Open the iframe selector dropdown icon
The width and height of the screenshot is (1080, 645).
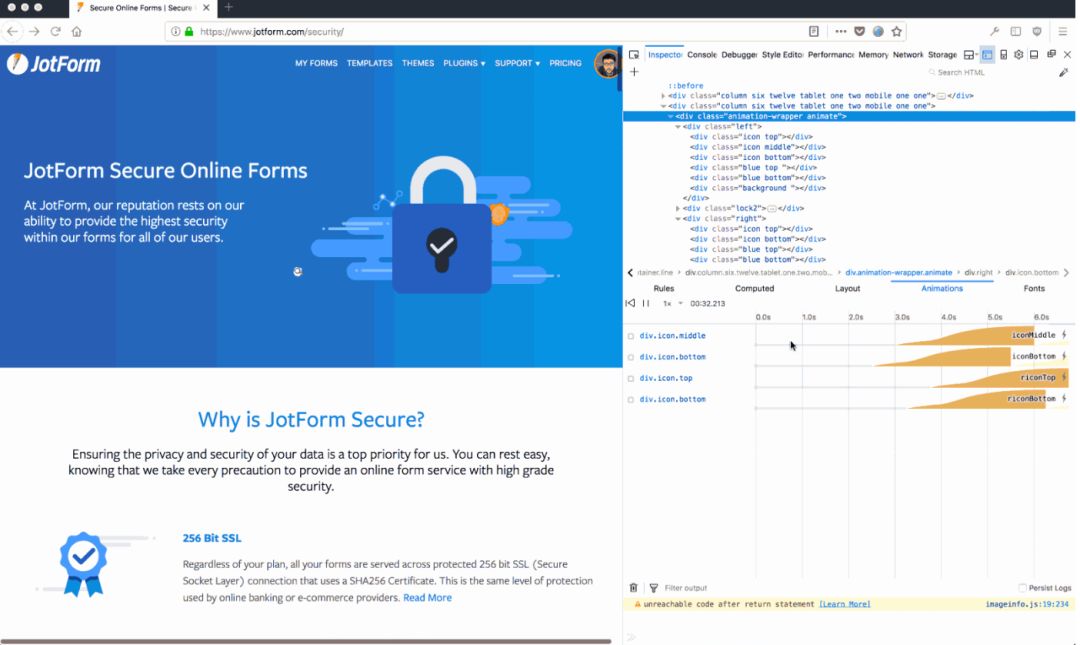click(970, 54)
